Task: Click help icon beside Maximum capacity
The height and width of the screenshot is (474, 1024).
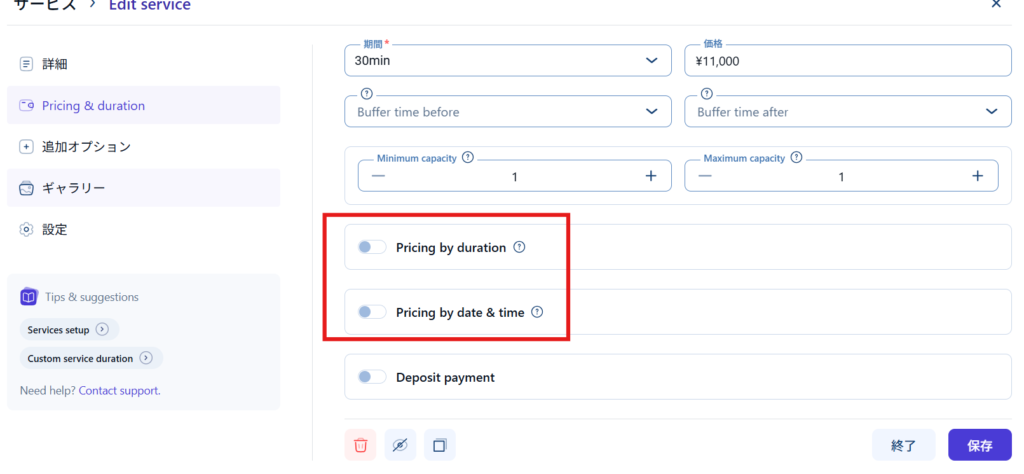Action: point(796,158)
